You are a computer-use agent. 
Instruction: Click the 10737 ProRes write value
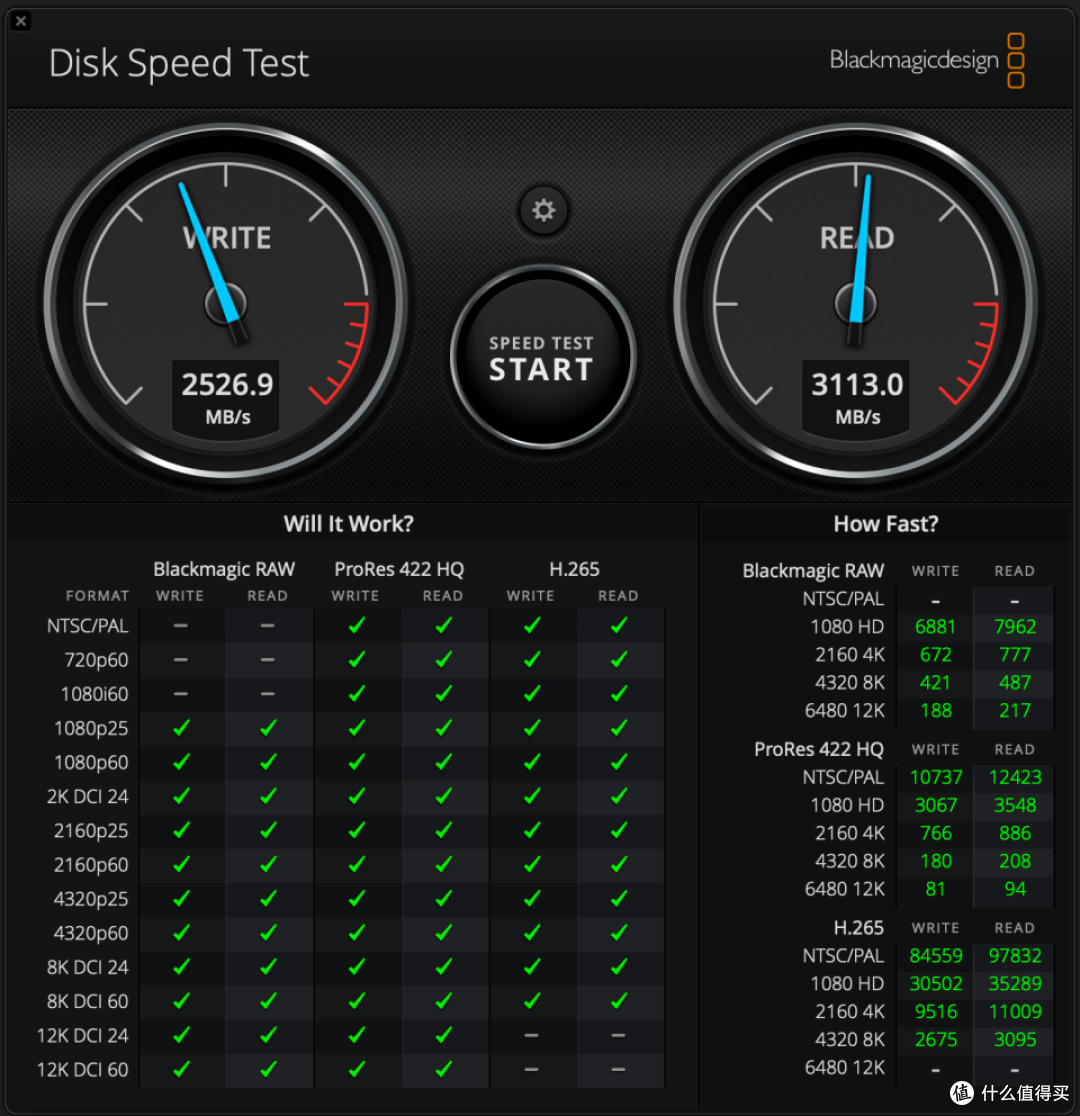pos(935,777)
